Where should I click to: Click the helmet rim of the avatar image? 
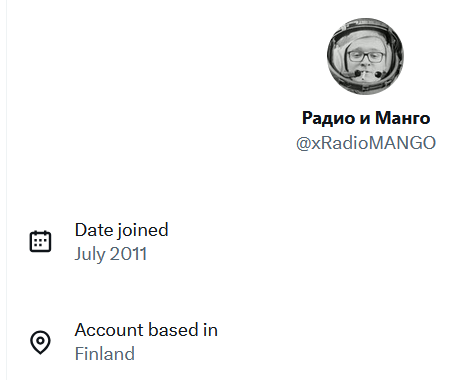point(366,27)
